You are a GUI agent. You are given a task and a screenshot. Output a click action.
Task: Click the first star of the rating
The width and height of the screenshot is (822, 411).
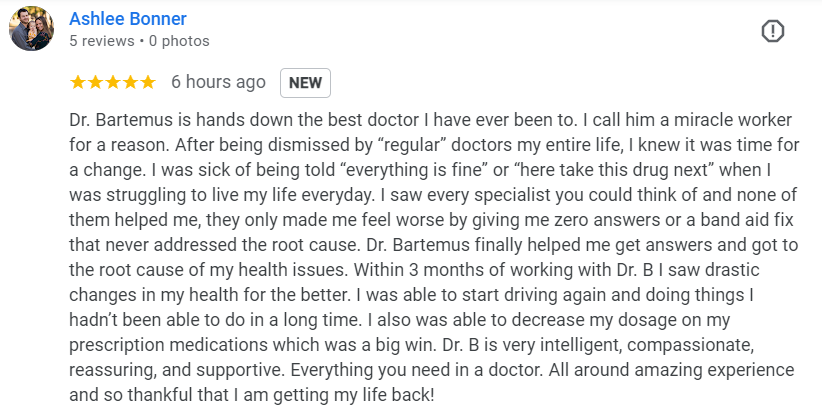[78, 82]
